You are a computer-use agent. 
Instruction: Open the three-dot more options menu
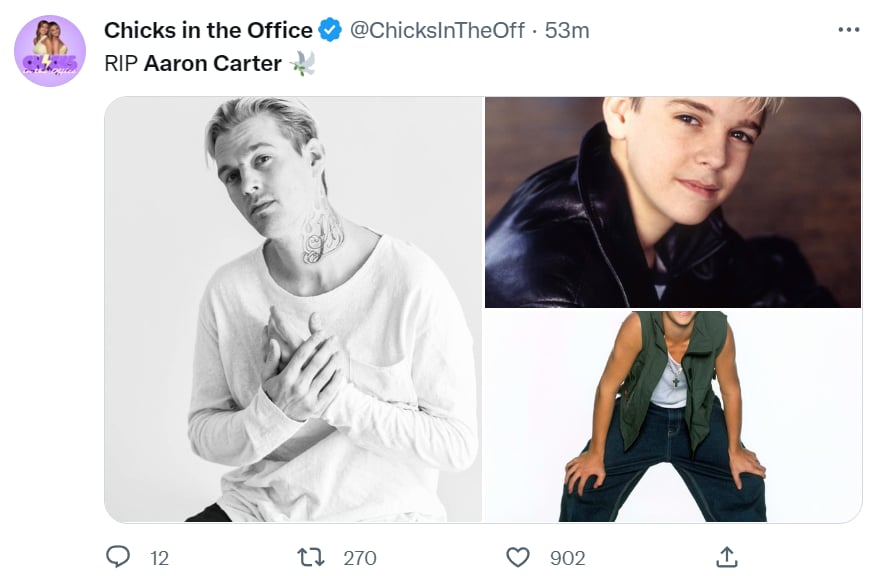point(848,30)
